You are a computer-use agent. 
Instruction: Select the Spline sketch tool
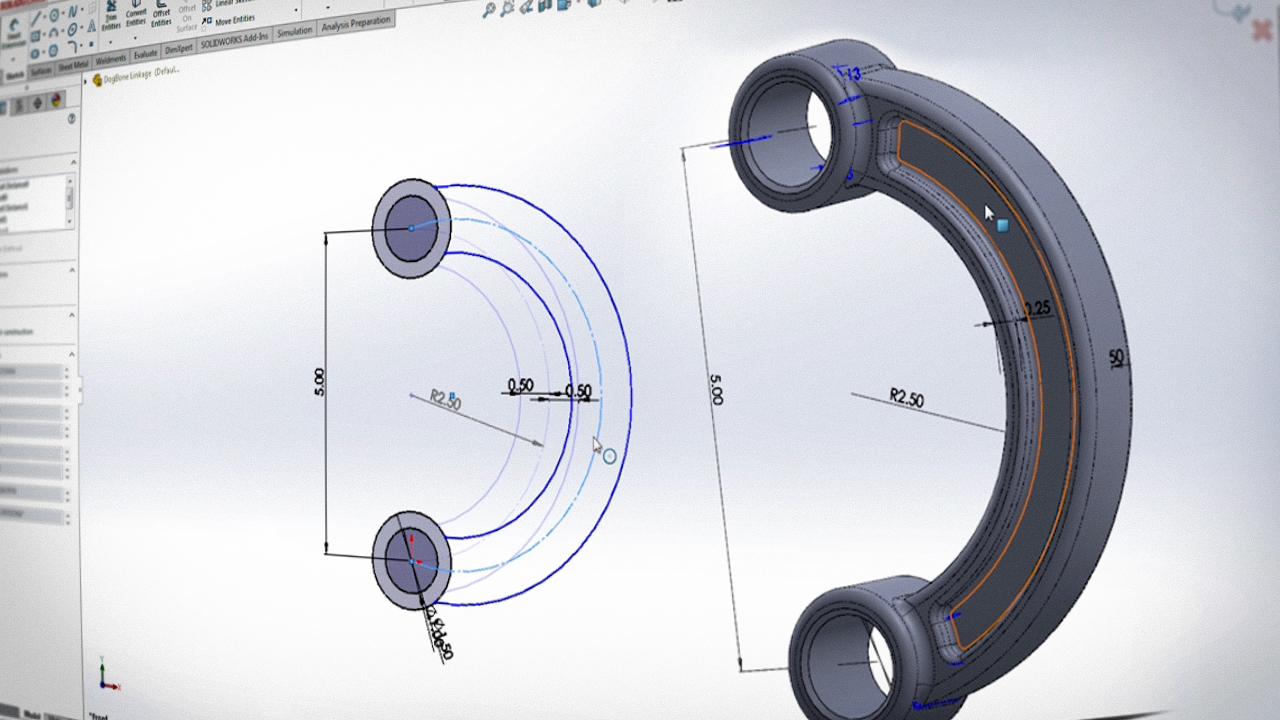click(72, 12)
